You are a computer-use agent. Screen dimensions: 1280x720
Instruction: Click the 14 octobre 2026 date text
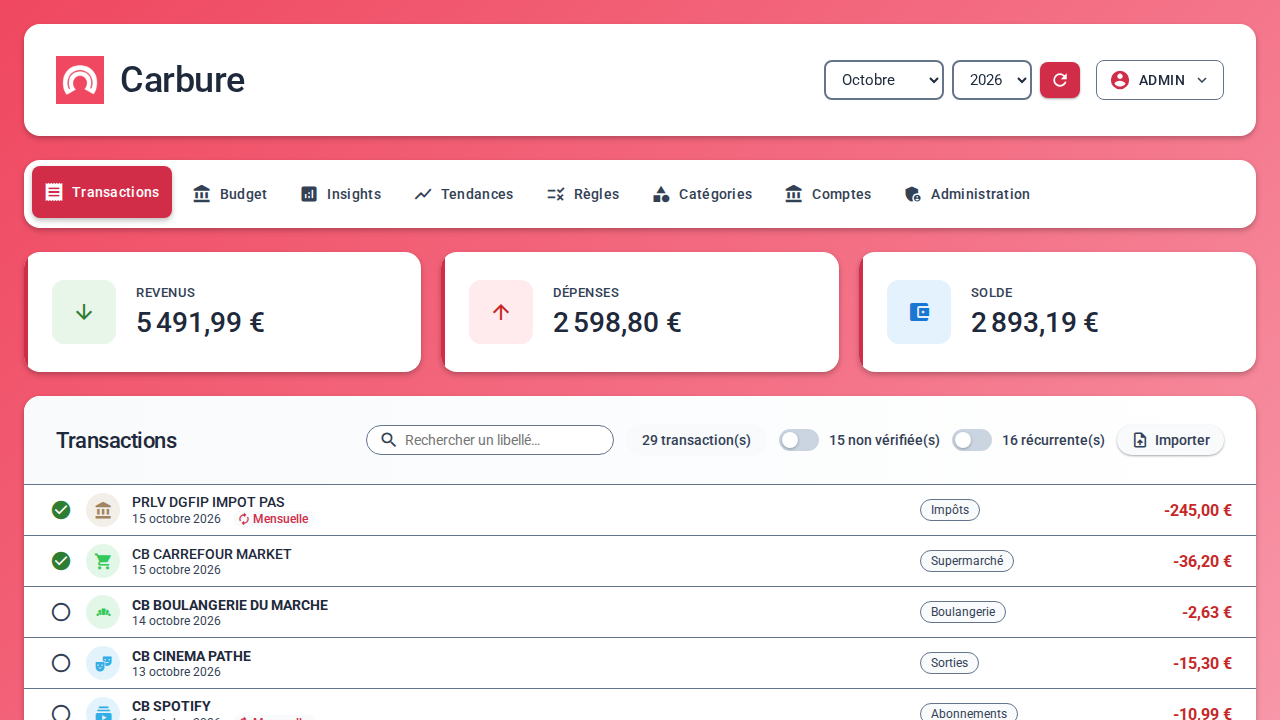tap(176, 621)
